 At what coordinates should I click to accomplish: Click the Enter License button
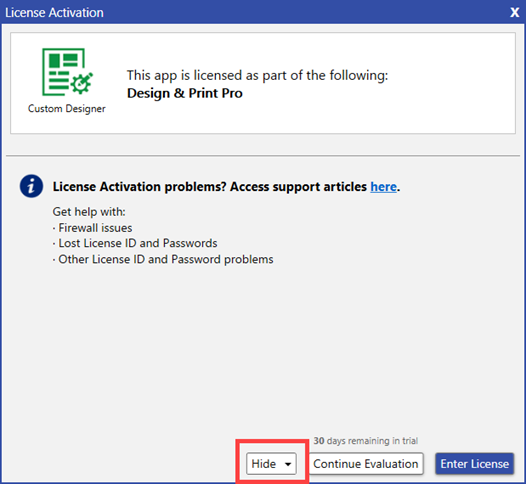click(x=474, y=464)
